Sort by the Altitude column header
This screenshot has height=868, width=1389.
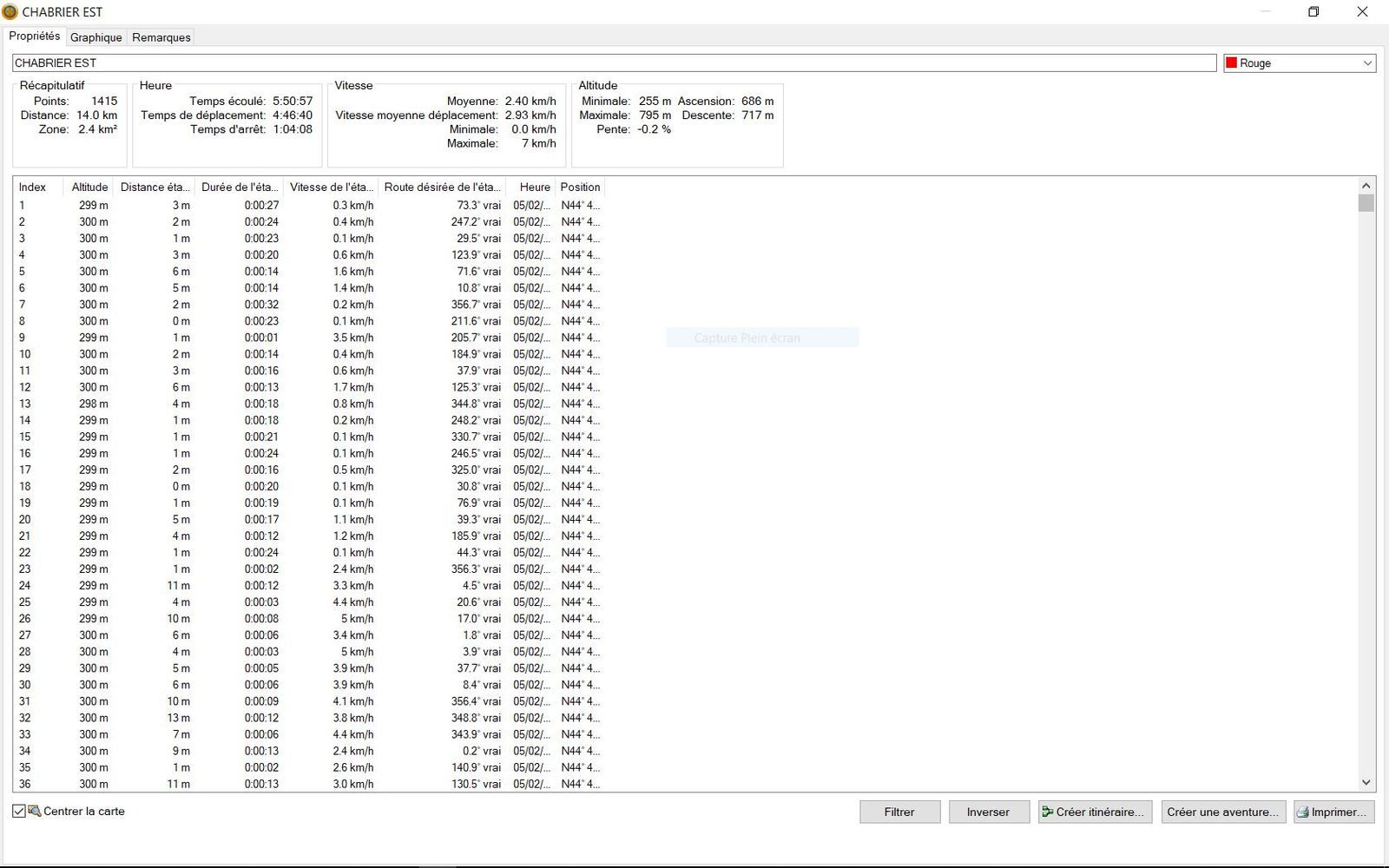click(89, 187)
